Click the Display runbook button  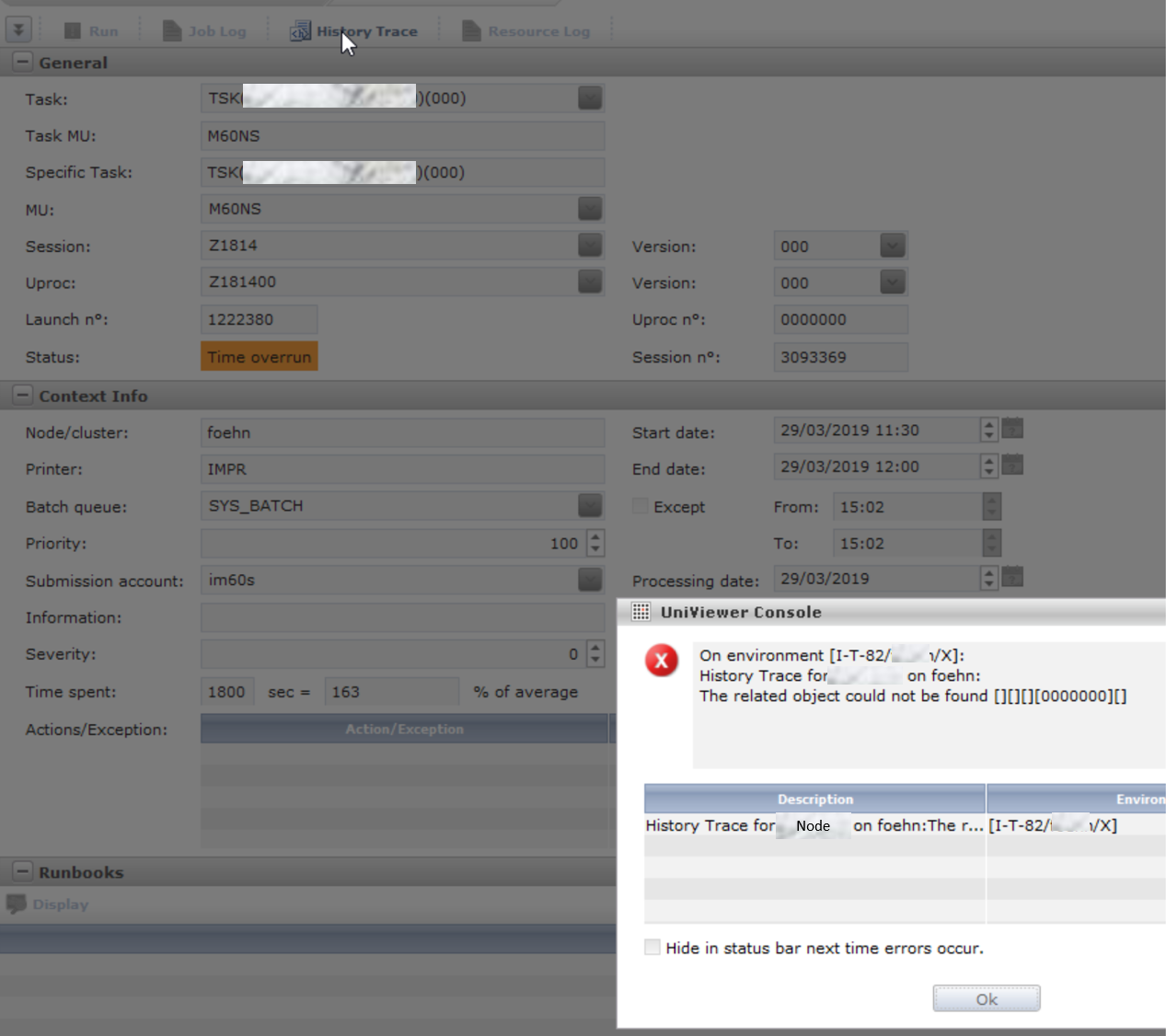pyautogui.click(x=48, y=904)
